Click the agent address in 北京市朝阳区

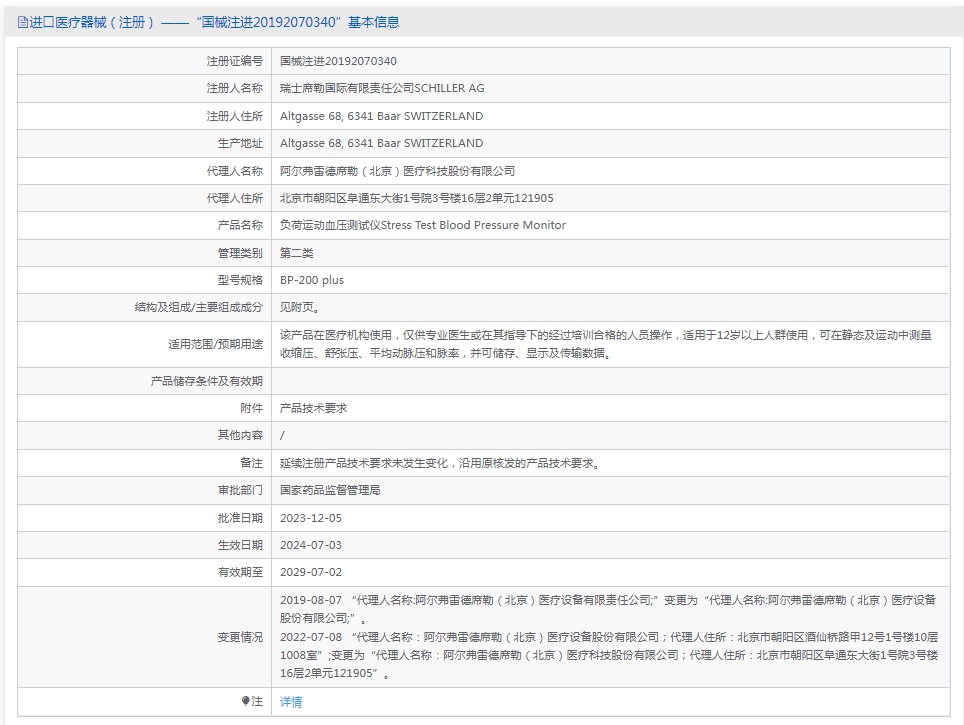(x=416, y=198)
